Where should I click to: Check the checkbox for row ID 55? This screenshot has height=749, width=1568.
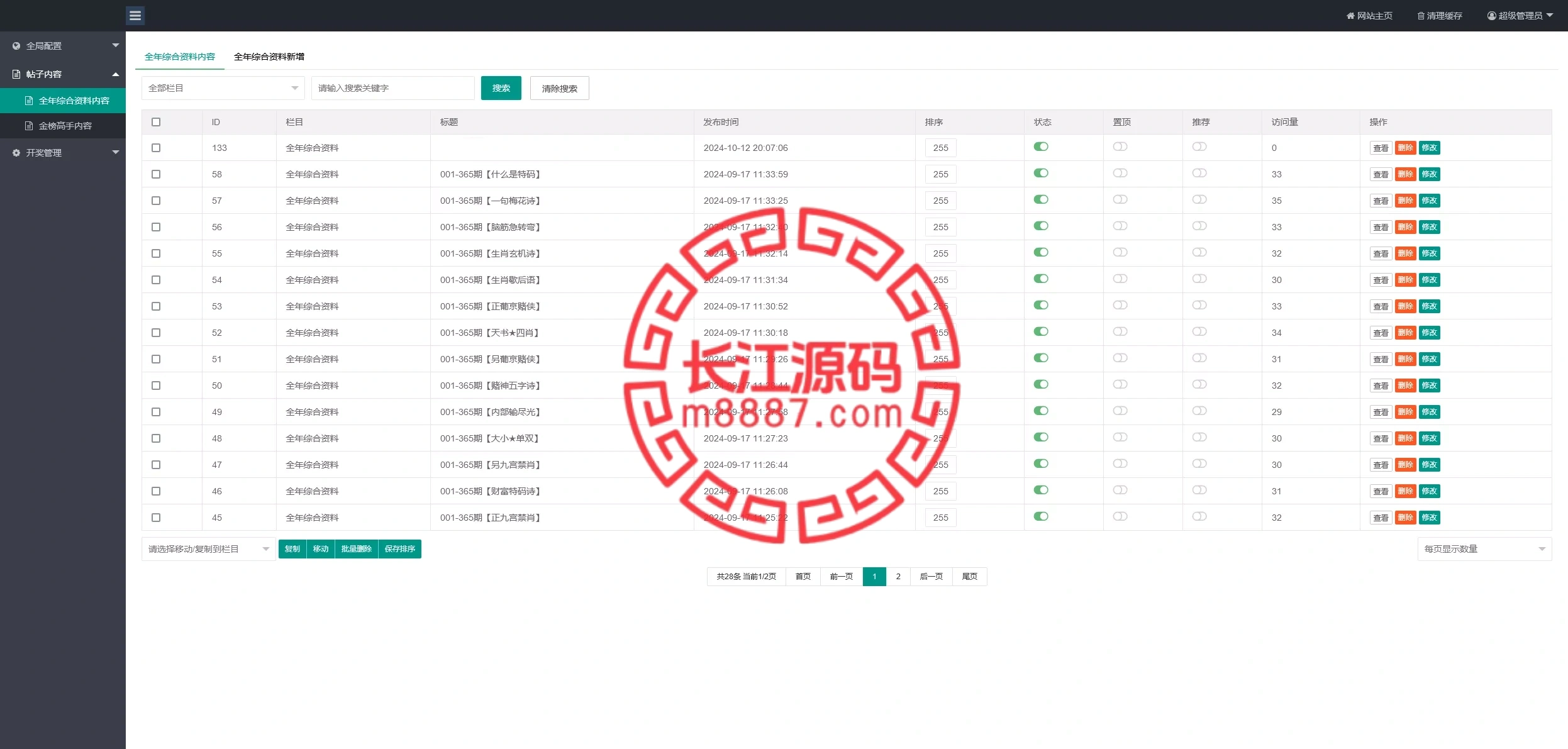[156, 253]
